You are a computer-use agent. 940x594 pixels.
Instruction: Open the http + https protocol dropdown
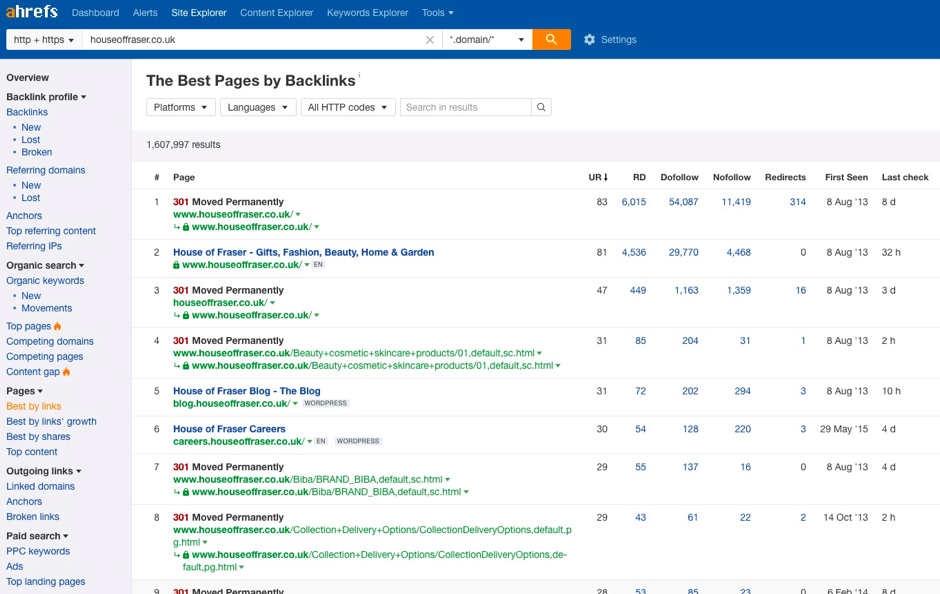[44, 40]
